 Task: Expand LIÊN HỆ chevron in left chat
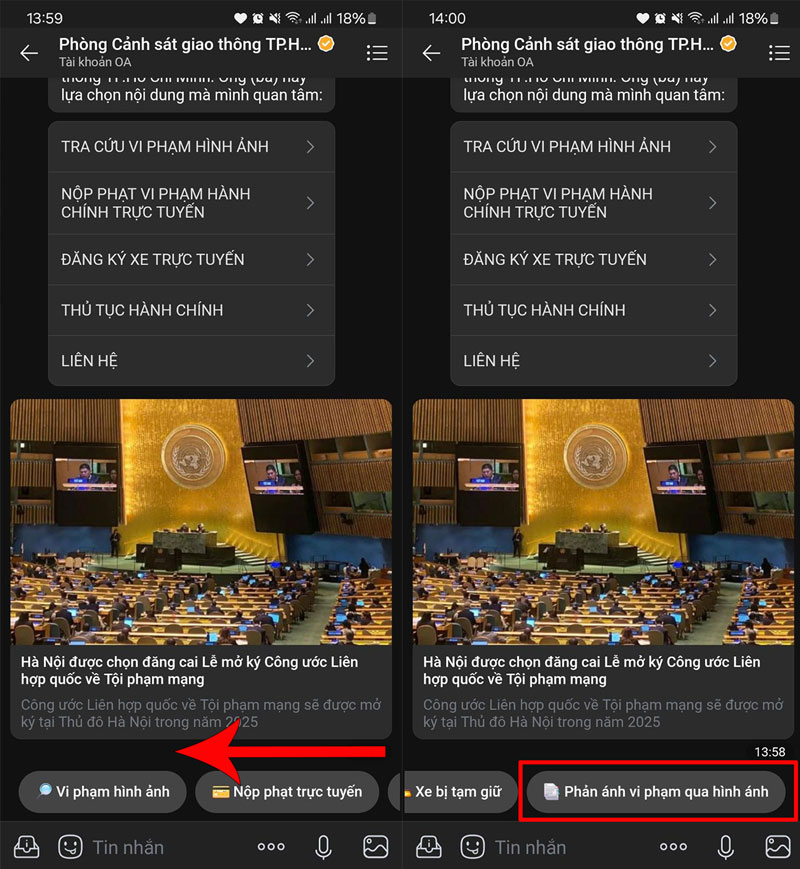point(310,361)
